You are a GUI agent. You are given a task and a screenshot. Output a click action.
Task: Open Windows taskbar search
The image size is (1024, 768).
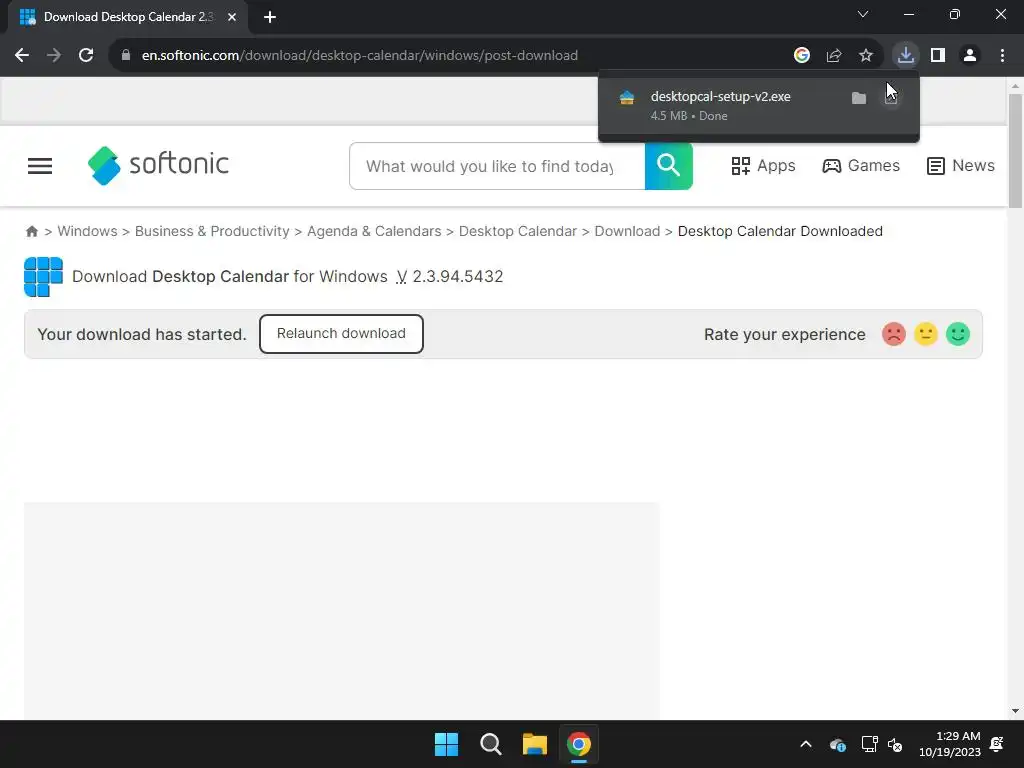click(490, 744)
